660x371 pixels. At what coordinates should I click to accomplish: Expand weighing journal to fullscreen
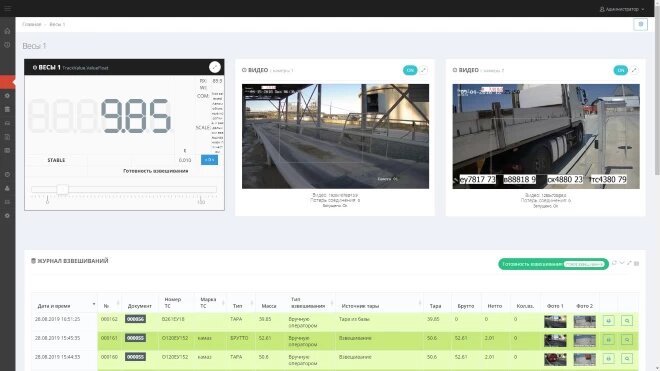pyautogui.click(x=629, y=263)
